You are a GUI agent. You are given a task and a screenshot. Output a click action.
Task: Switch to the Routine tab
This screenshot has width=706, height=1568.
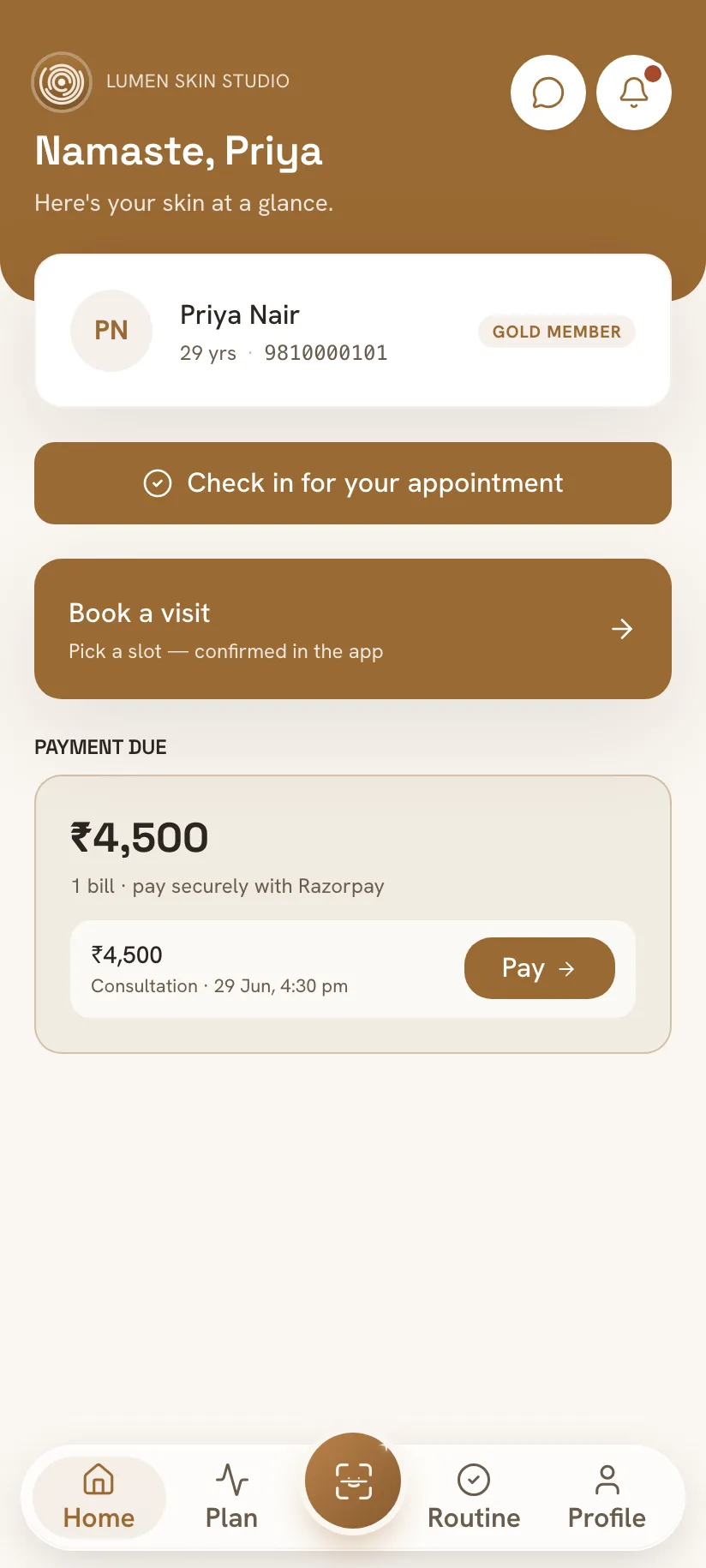[x=474, y=1496]
